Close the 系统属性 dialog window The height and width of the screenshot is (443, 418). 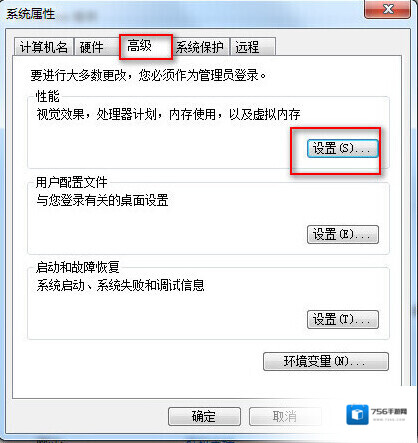(x=388, y=9)
